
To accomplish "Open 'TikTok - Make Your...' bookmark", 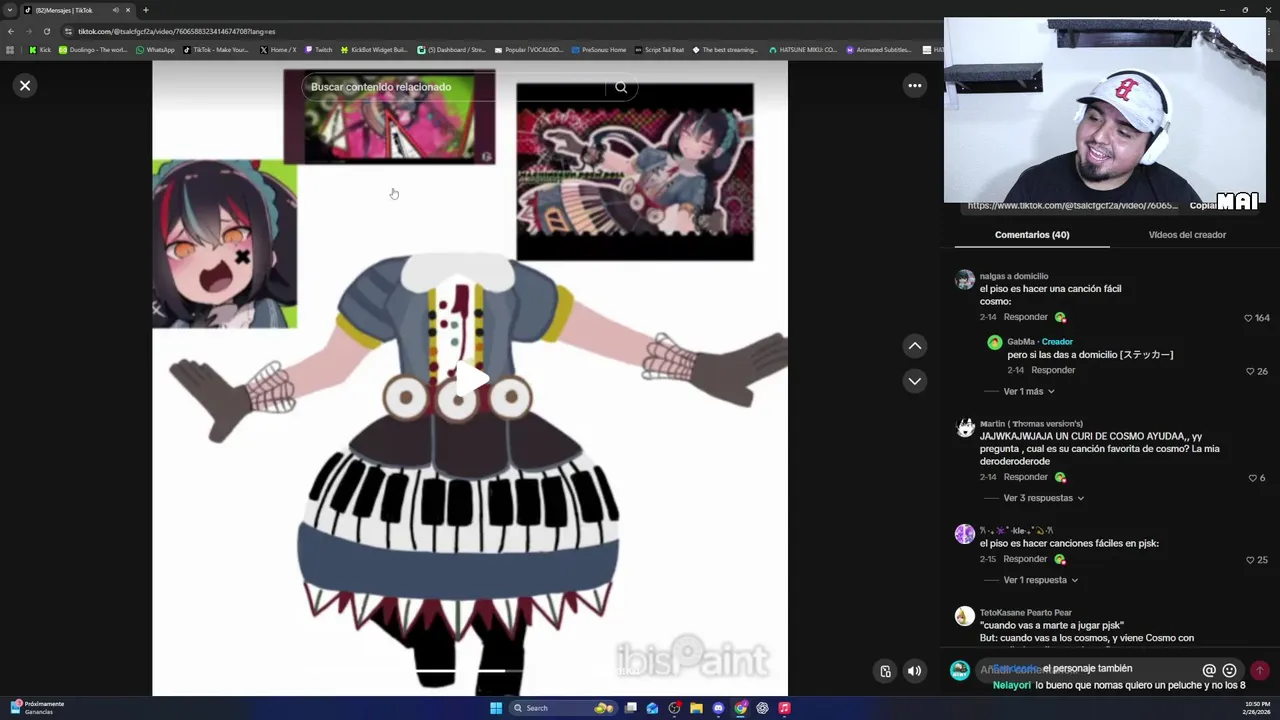I will [x=215, y=50].
